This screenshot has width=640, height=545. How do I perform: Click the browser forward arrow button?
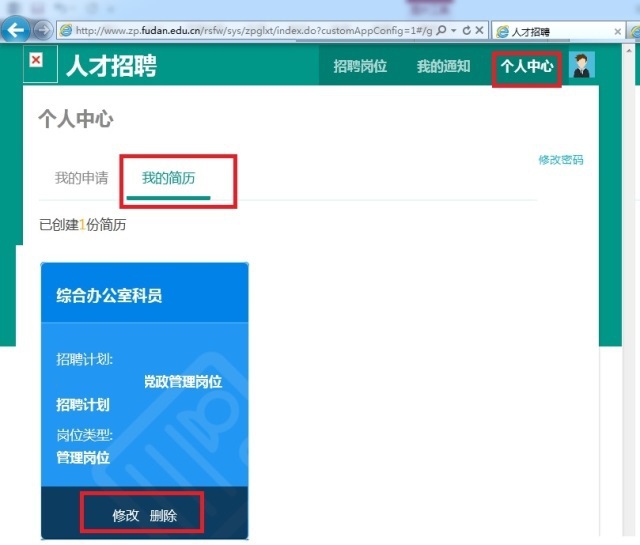[44, 30]
